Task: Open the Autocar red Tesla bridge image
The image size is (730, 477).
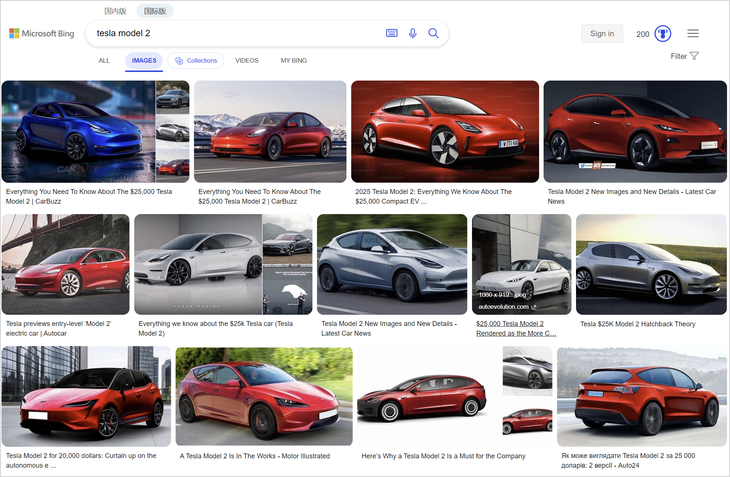Action: [x=66, y=264]
